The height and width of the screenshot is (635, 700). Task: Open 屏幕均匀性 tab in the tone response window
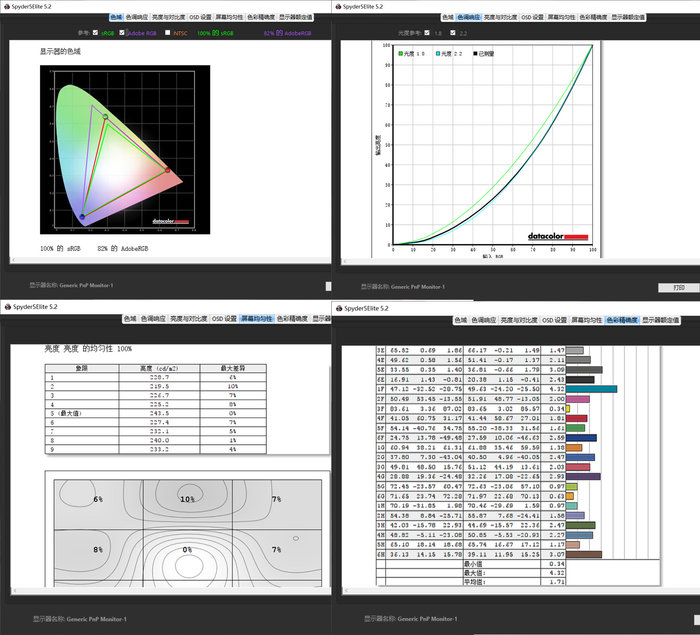click(x=561, y=17)
